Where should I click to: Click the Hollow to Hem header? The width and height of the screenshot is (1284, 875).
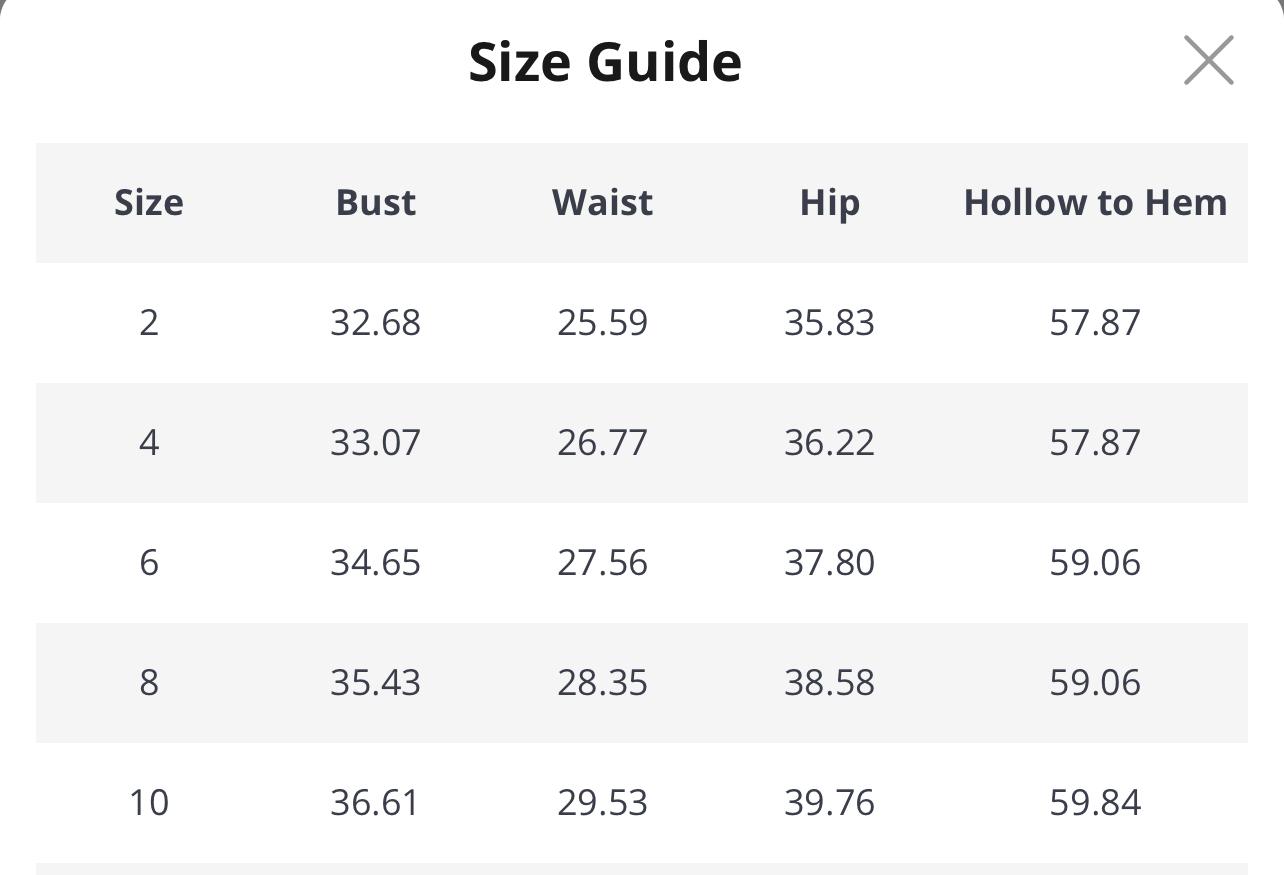tap(1095, 203)
